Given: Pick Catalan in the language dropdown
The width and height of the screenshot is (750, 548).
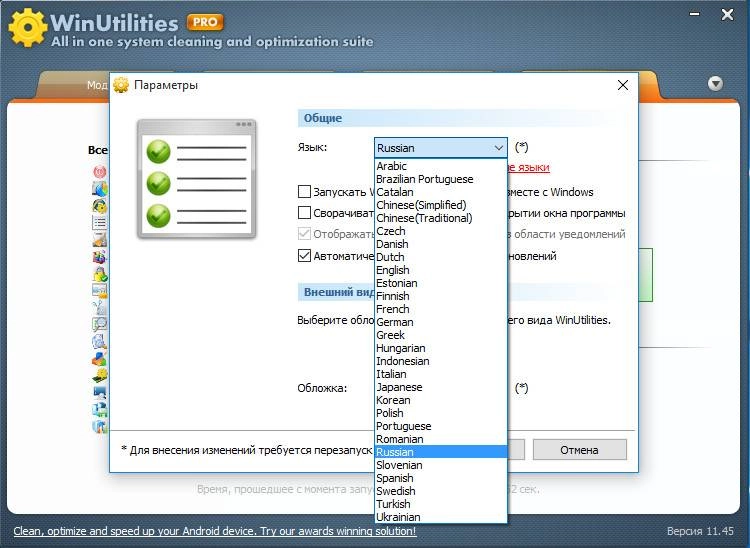Looking at the screenshot, I should [441, 192].
